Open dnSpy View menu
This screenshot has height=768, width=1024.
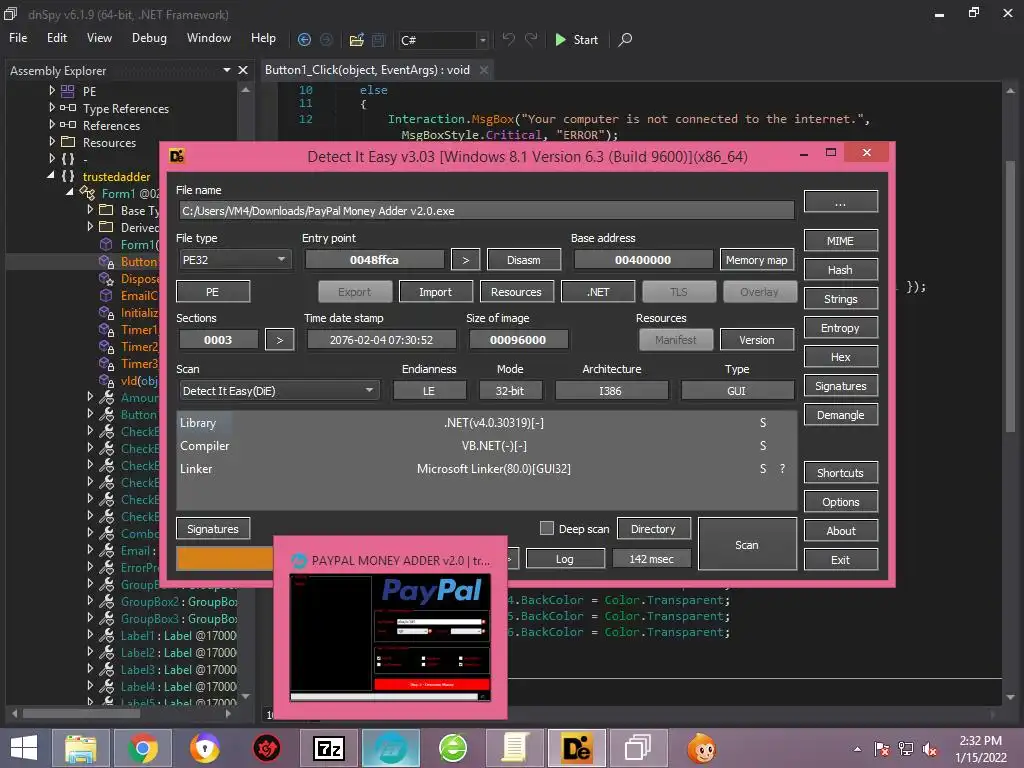click(99, 38)
